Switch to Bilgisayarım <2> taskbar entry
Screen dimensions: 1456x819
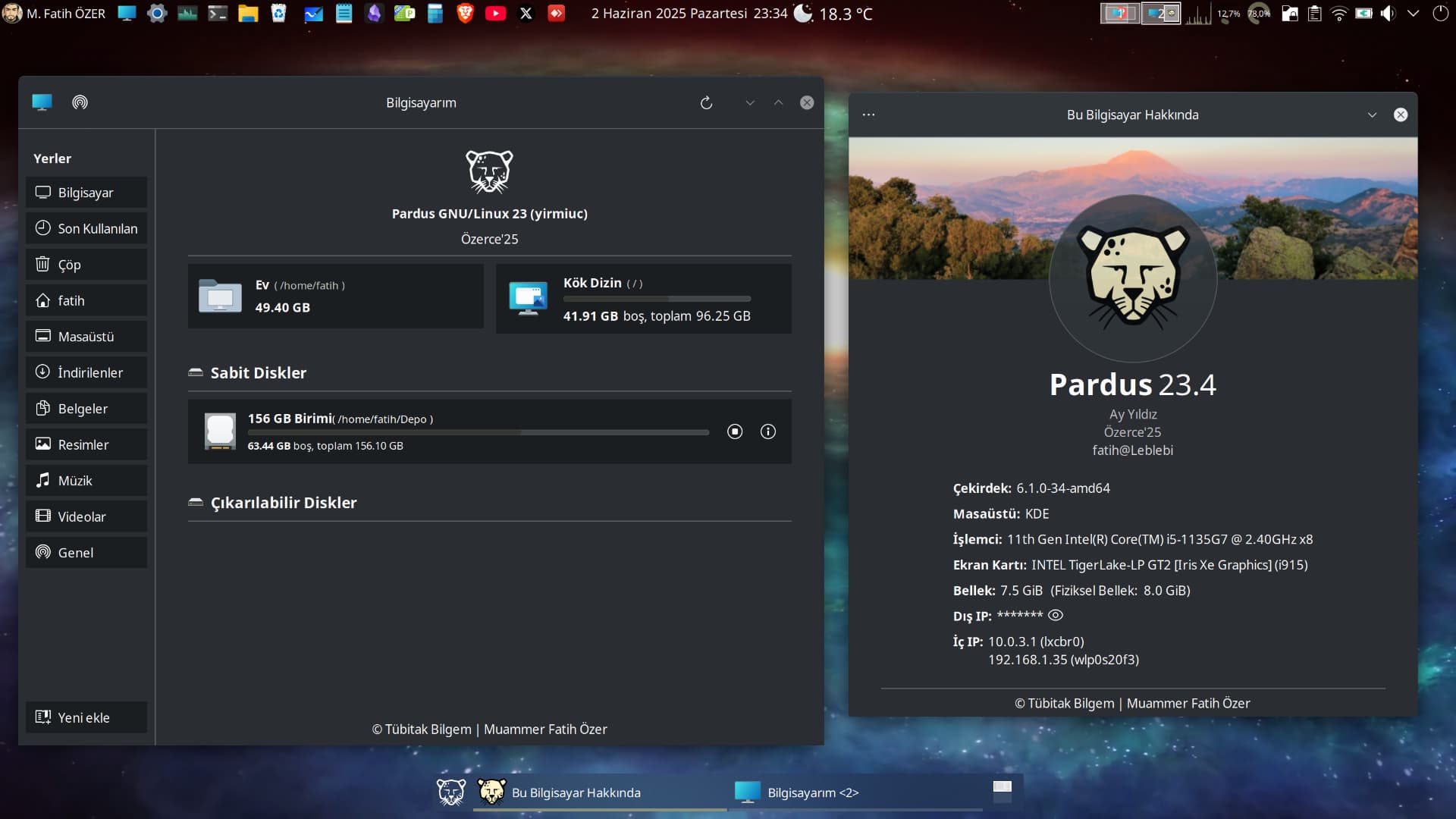[x=855, y=792]
